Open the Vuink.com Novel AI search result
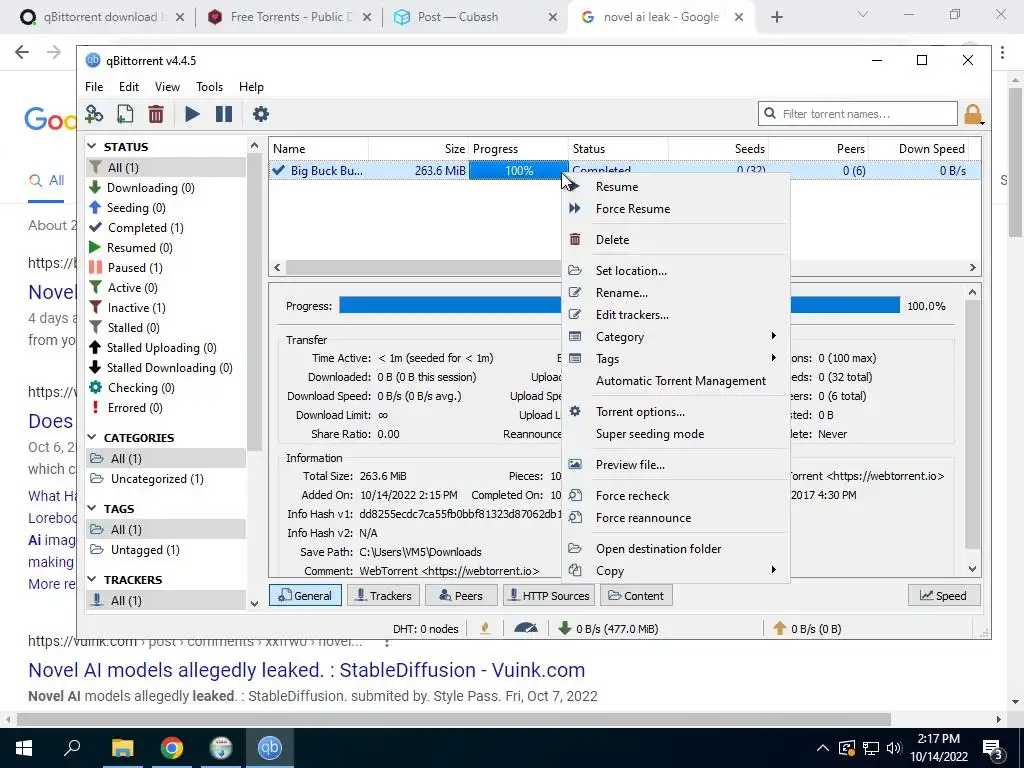This screenshot has width=1024, height=768. point(306,670)
